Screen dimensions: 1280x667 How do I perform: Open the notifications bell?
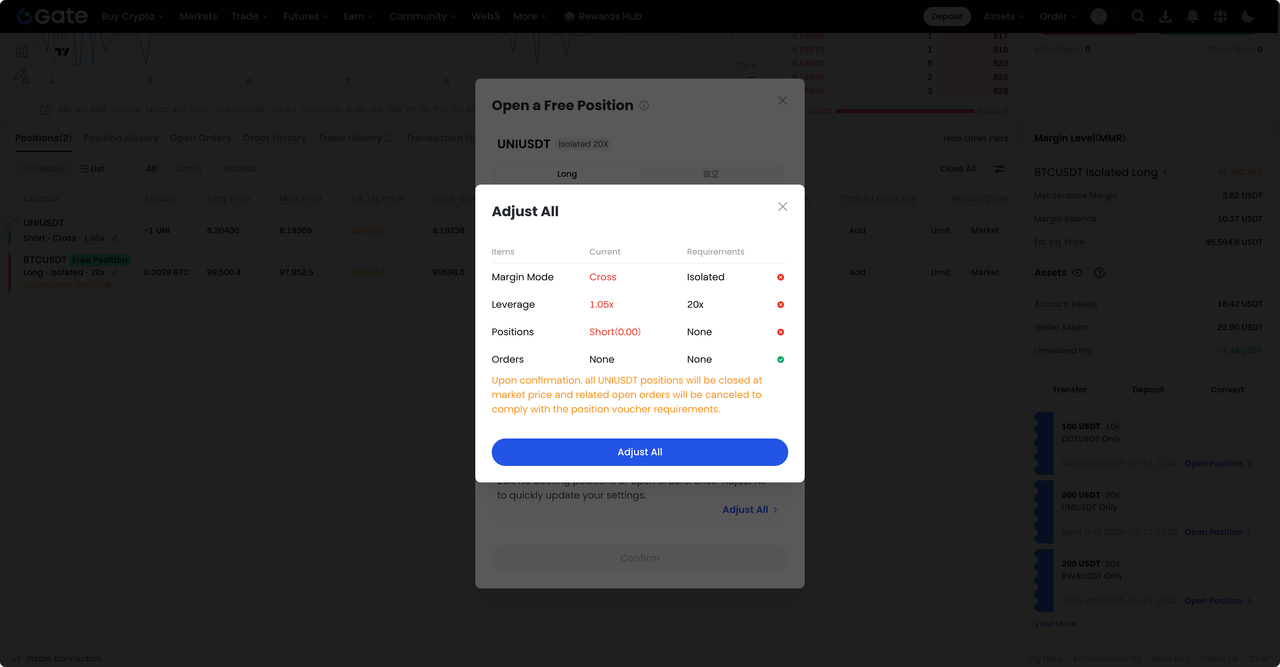point(1192,16)
